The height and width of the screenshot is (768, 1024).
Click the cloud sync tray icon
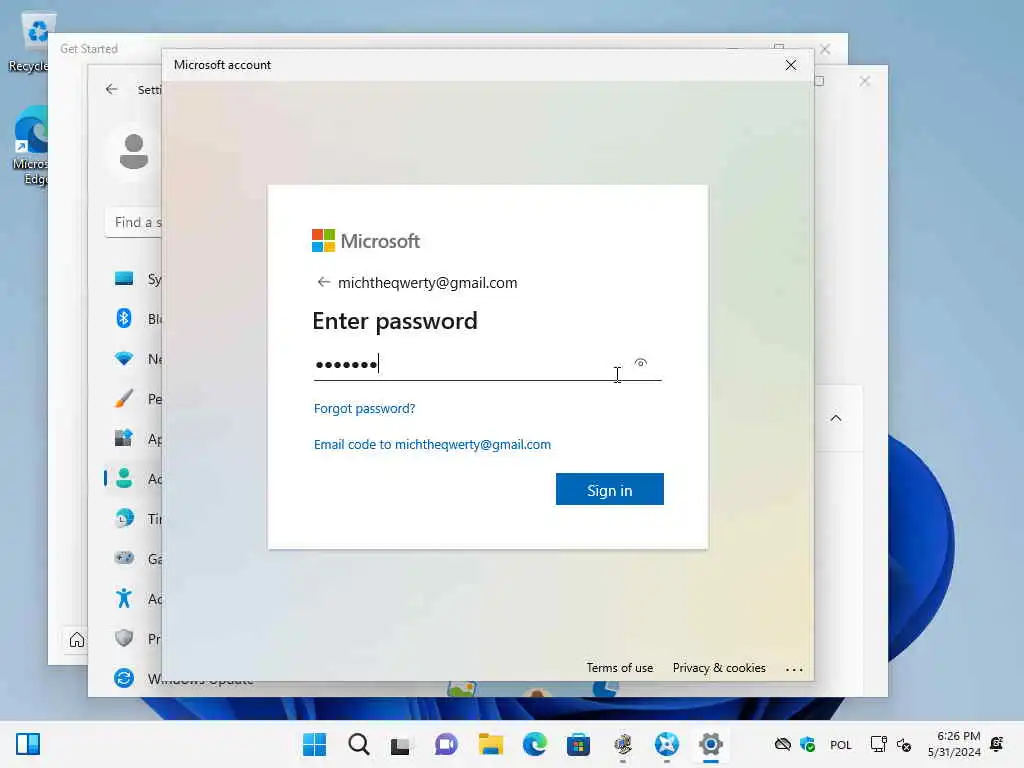pyautogui.click(x=782, y=744)
